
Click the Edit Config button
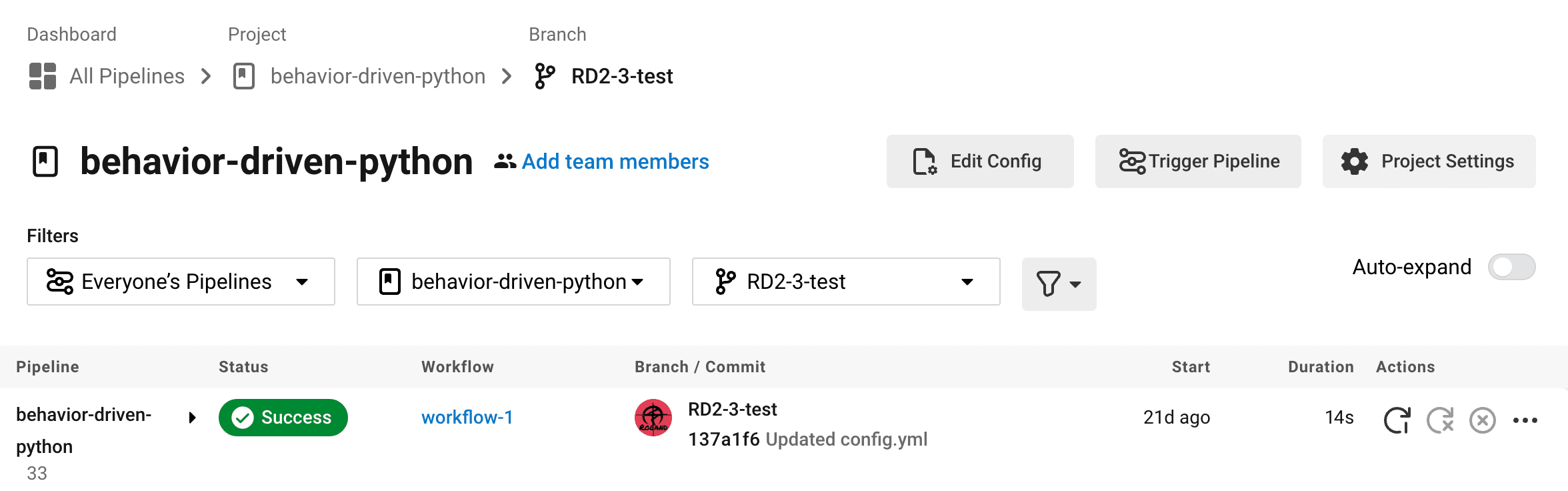(979, 161)
